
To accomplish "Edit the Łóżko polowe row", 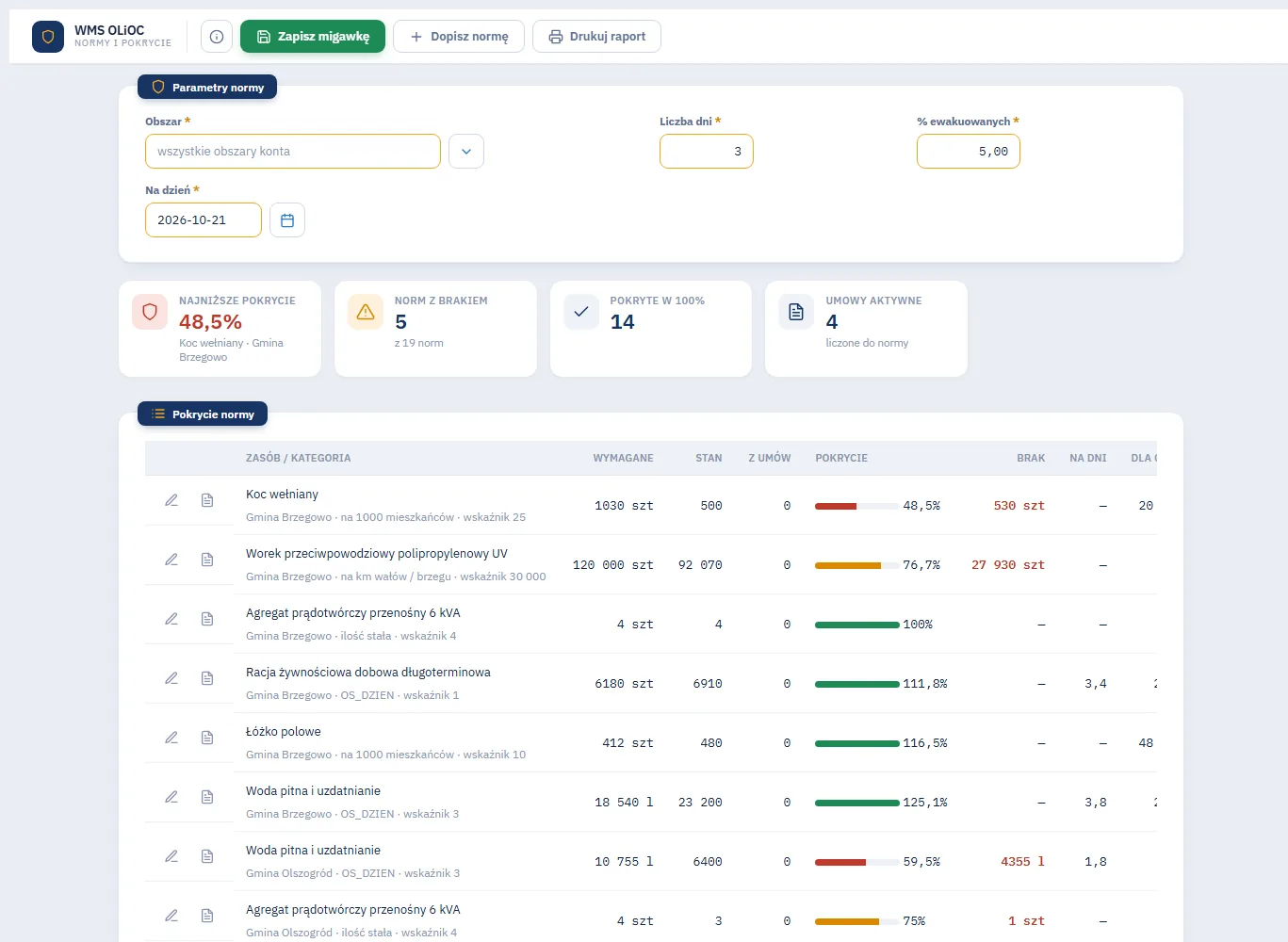I will pos(171,738).
